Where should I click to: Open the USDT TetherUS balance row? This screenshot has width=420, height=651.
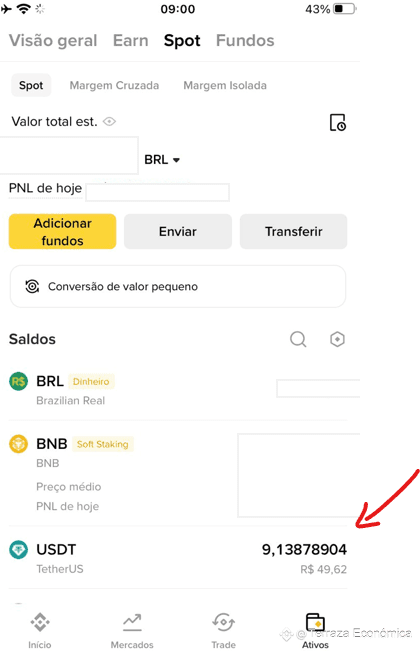178,558
